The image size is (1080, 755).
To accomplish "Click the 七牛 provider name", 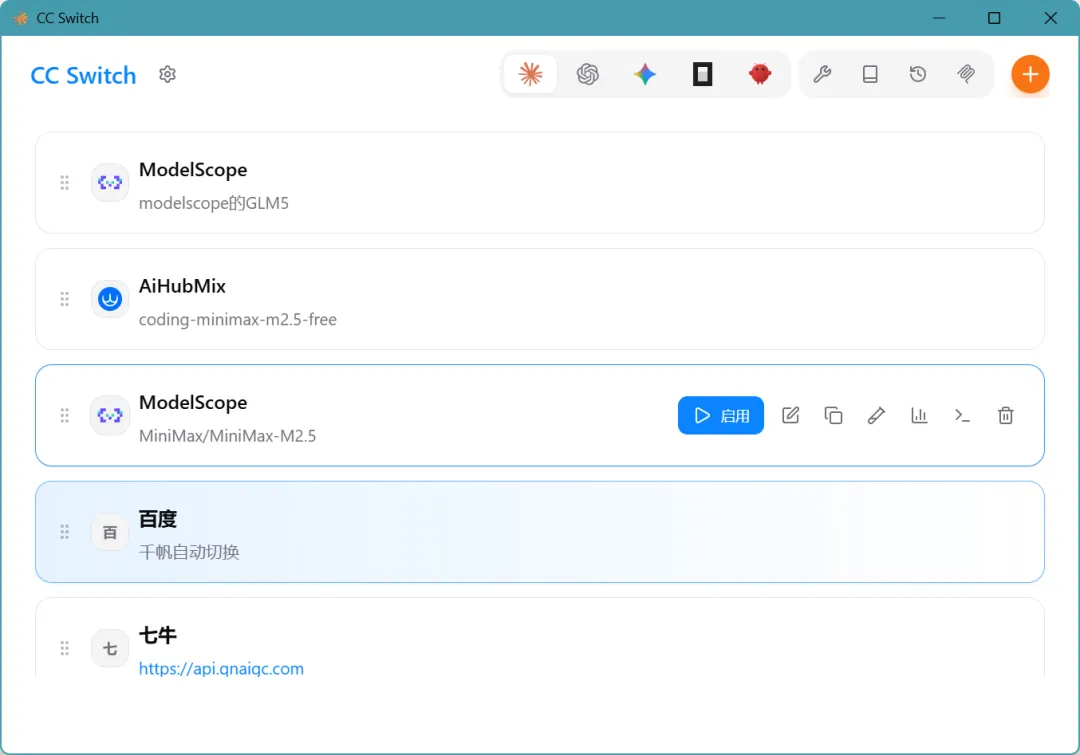I will pyautogui.click(x=158, y=635).
